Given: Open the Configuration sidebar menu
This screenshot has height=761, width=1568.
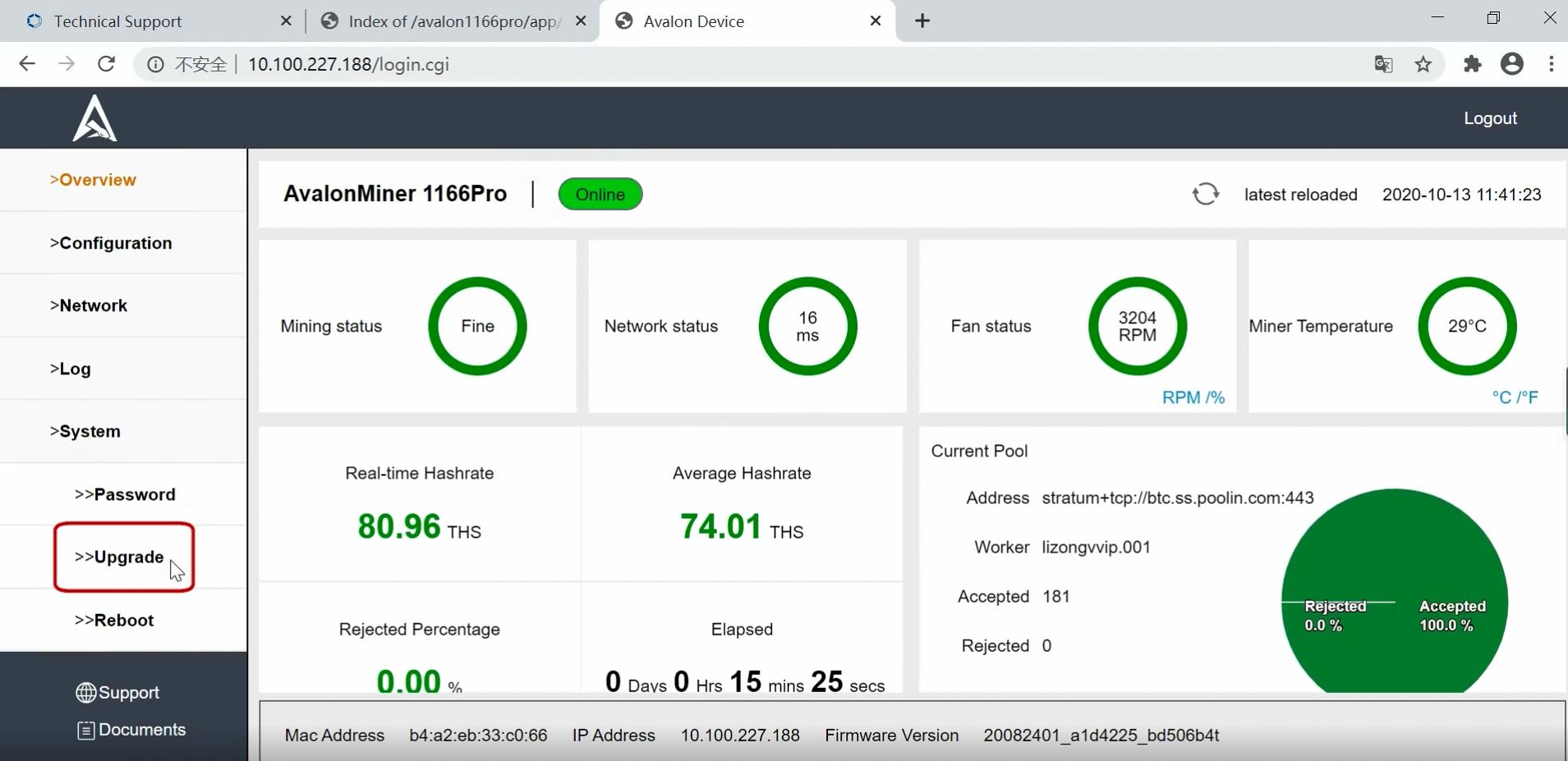Looking at the screenshot, I should tap(111, 243).
